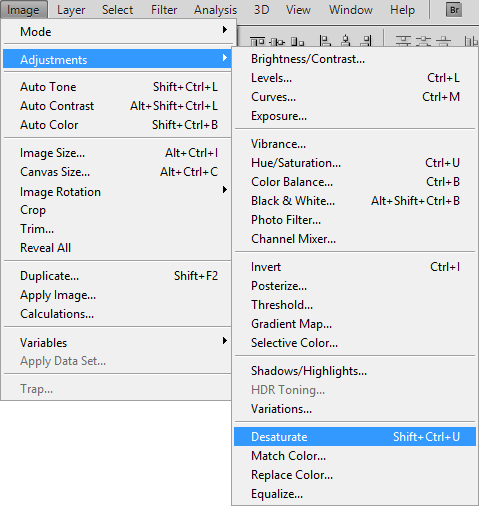The image size is (479, 506).
Task: Choose Desaturate from Adjustments submenu
Action: (355, 437)
